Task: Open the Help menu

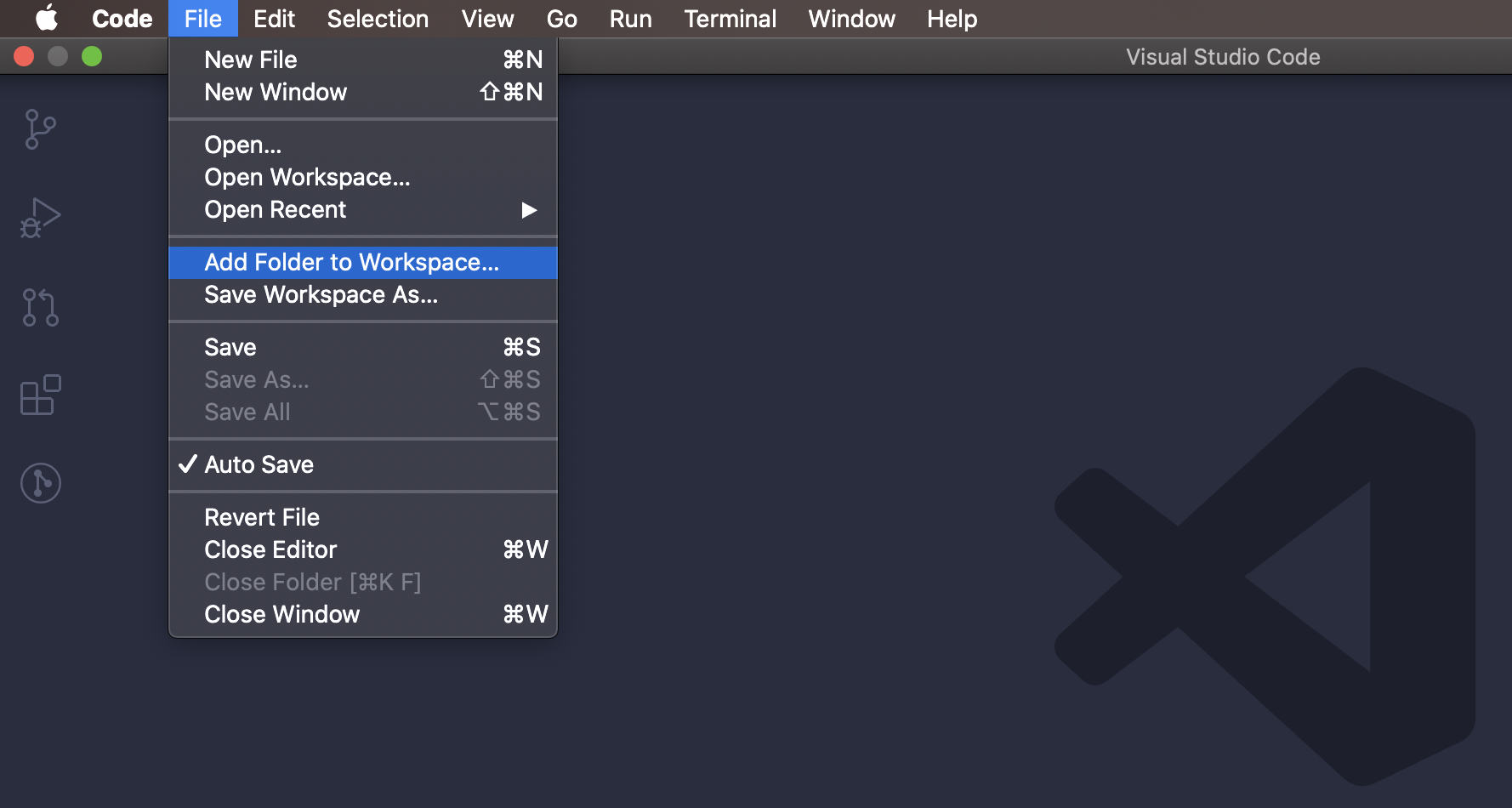Action: (952, 19)
